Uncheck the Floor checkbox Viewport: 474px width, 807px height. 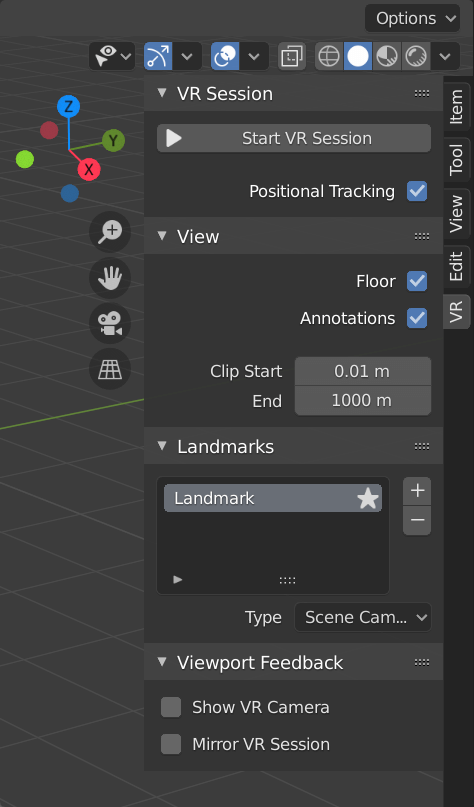point(417,281)
